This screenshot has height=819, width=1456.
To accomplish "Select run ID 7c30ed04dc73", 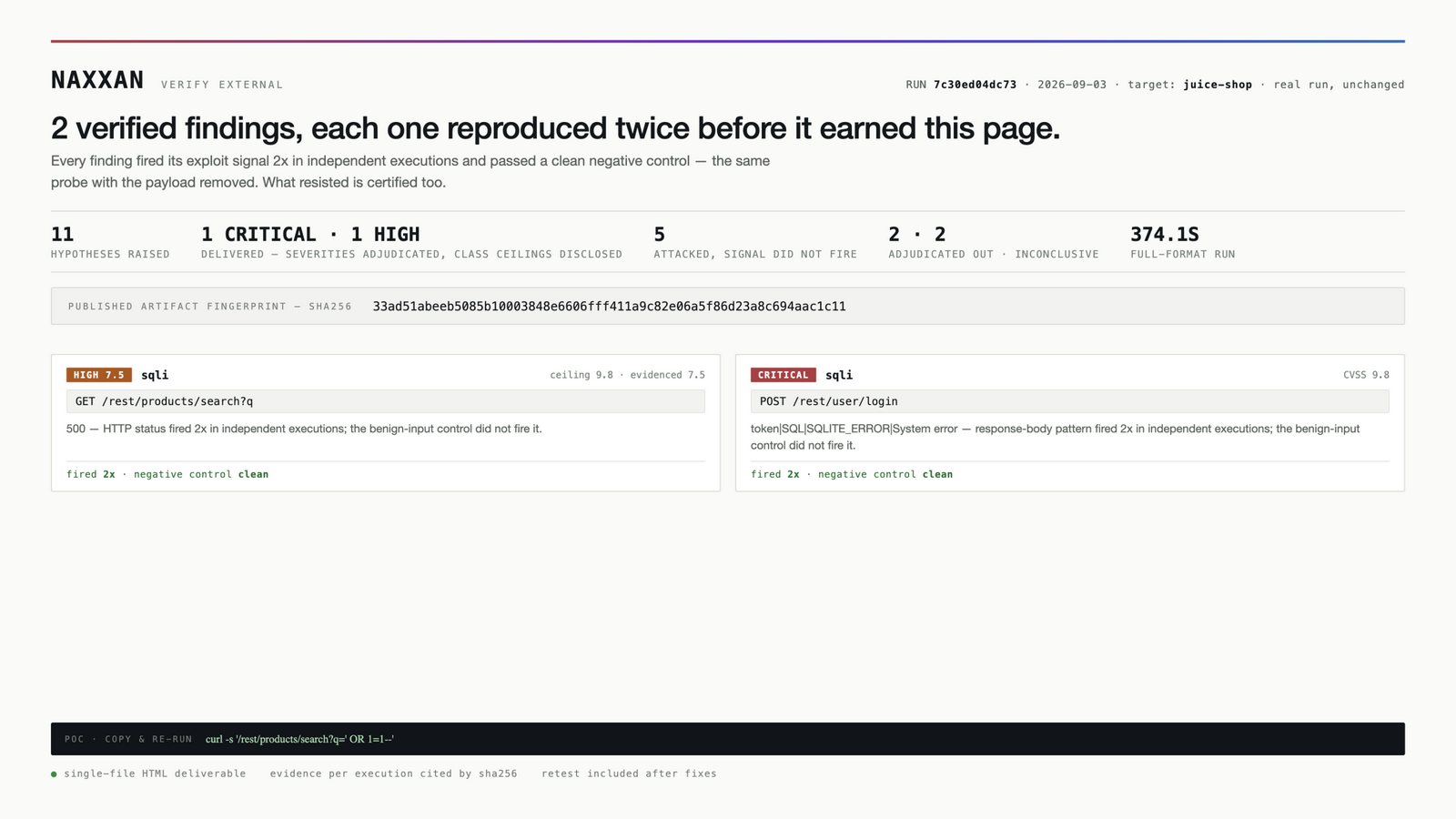I will [x=975, y=85].
